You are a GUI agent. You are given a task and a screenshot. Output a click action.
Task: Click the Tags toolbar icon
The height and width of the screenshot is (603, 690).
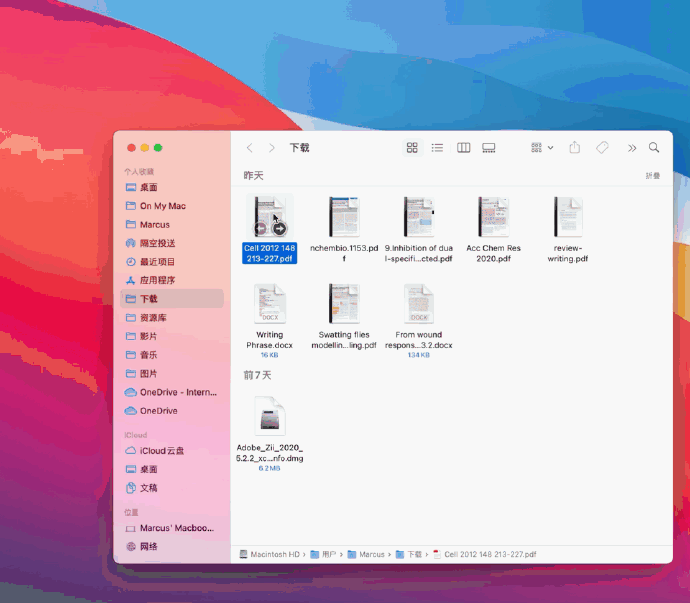pos(602,147)
